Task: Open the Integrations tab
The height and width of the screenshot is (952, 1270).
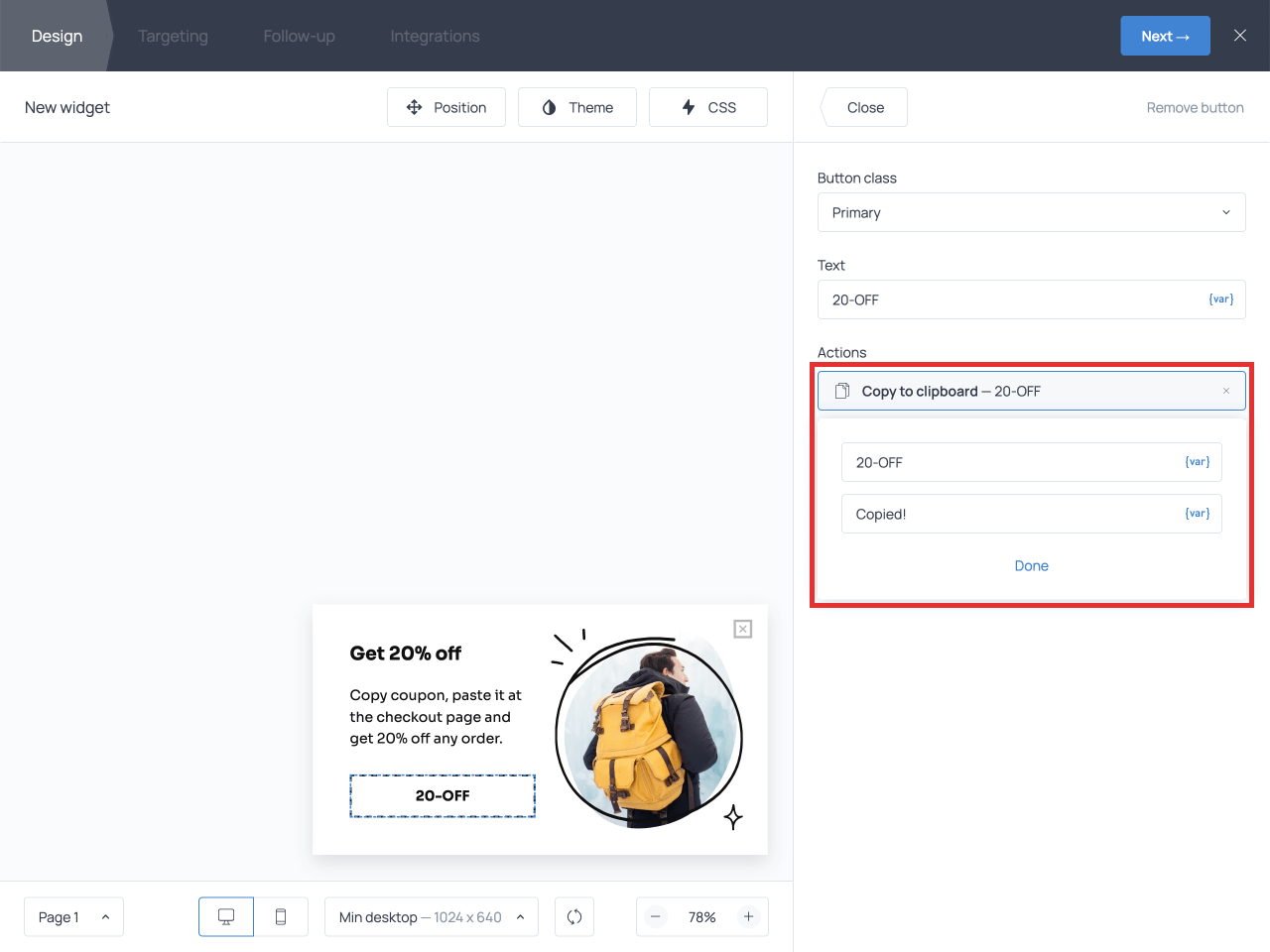Action: 435,36
